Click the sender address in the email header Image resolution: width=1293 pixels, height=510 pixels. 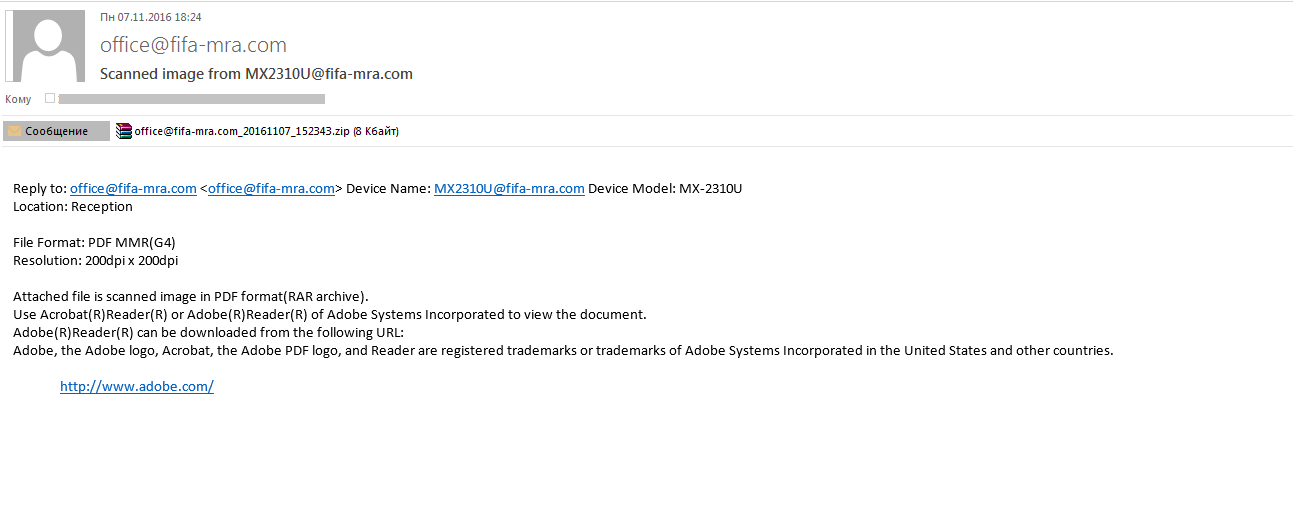(193, 45)
